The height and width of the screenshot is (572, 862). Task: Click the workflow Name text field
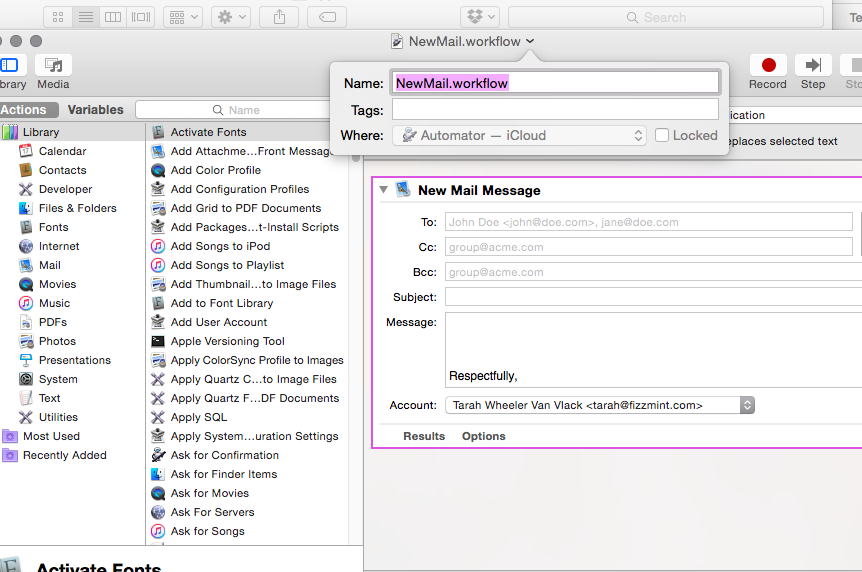coord(555,83)
